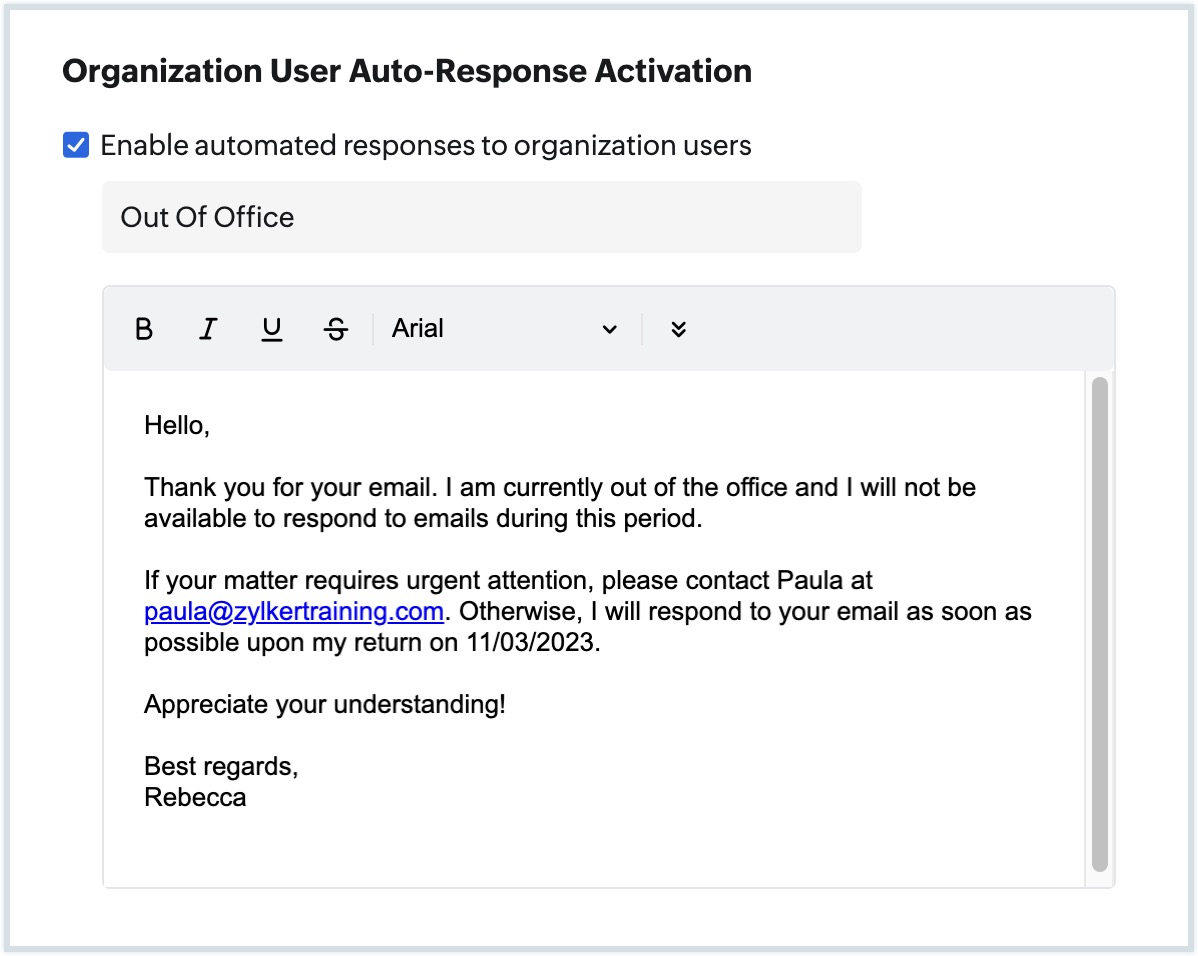
Task: Expand the hidden formatting options chevron
Action: (679, 328)
